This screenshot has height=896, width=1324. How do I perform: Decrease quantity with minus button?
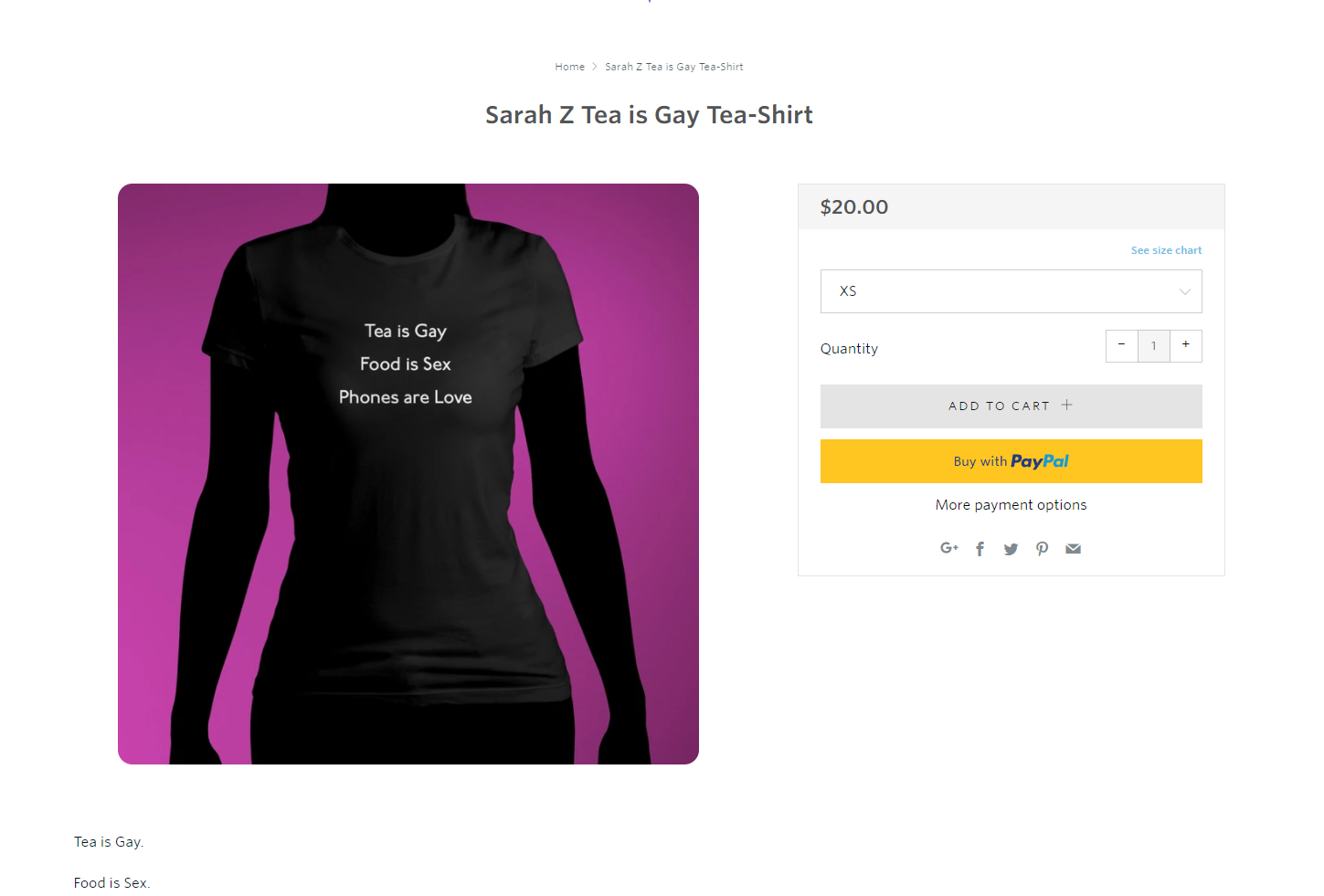coord(1121,345)
